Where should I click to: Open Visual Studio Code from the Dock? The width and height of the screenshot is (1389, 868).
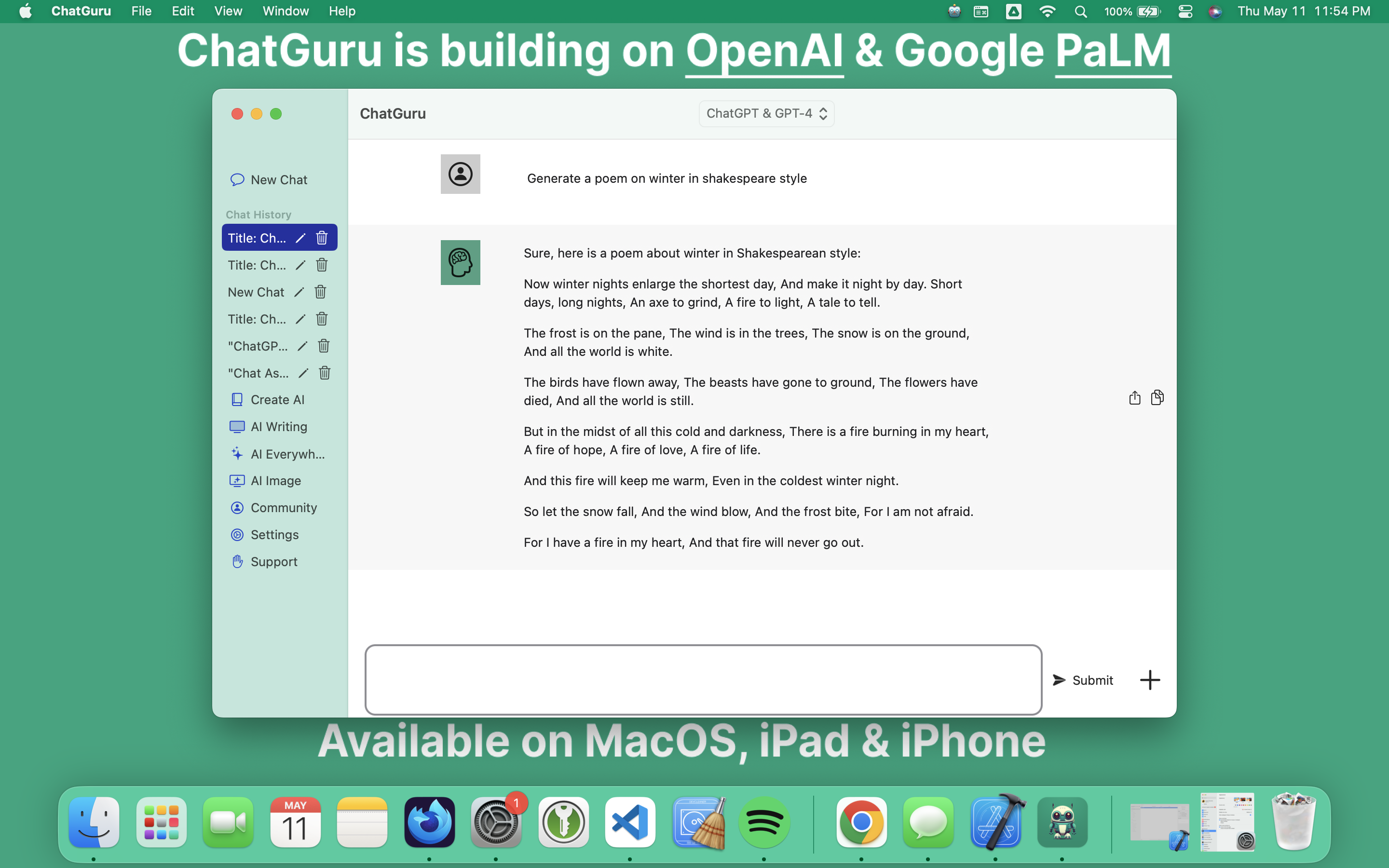[630, 822]
